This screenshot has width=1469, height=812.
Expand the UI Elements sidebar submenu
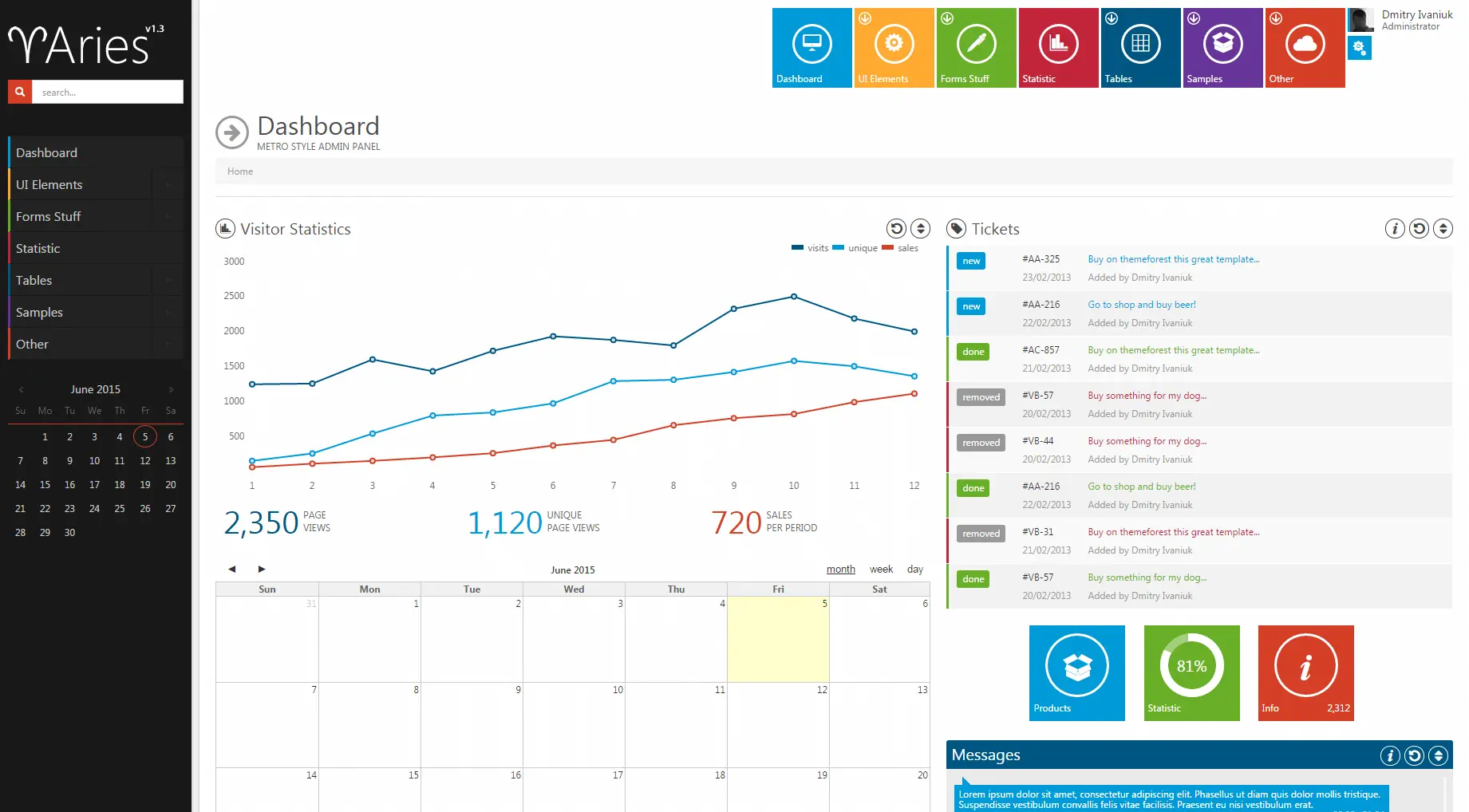[168, 184]
